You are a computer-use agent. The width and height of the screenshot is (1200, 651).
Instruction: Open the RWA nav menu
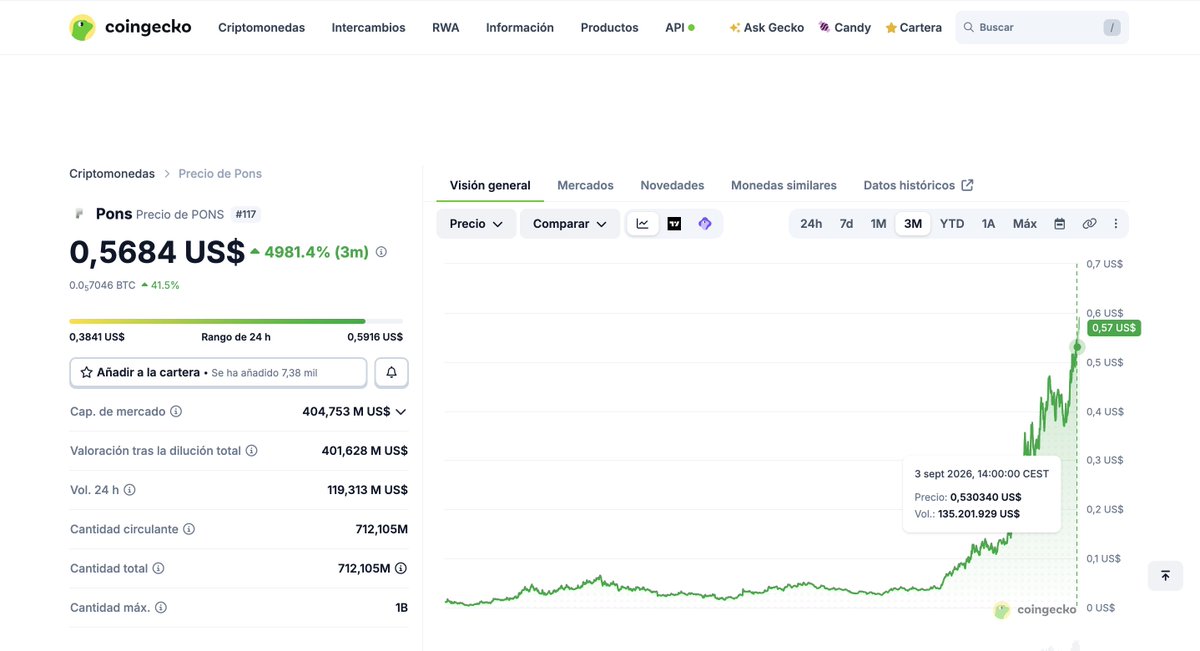click(x=446, y=28)
